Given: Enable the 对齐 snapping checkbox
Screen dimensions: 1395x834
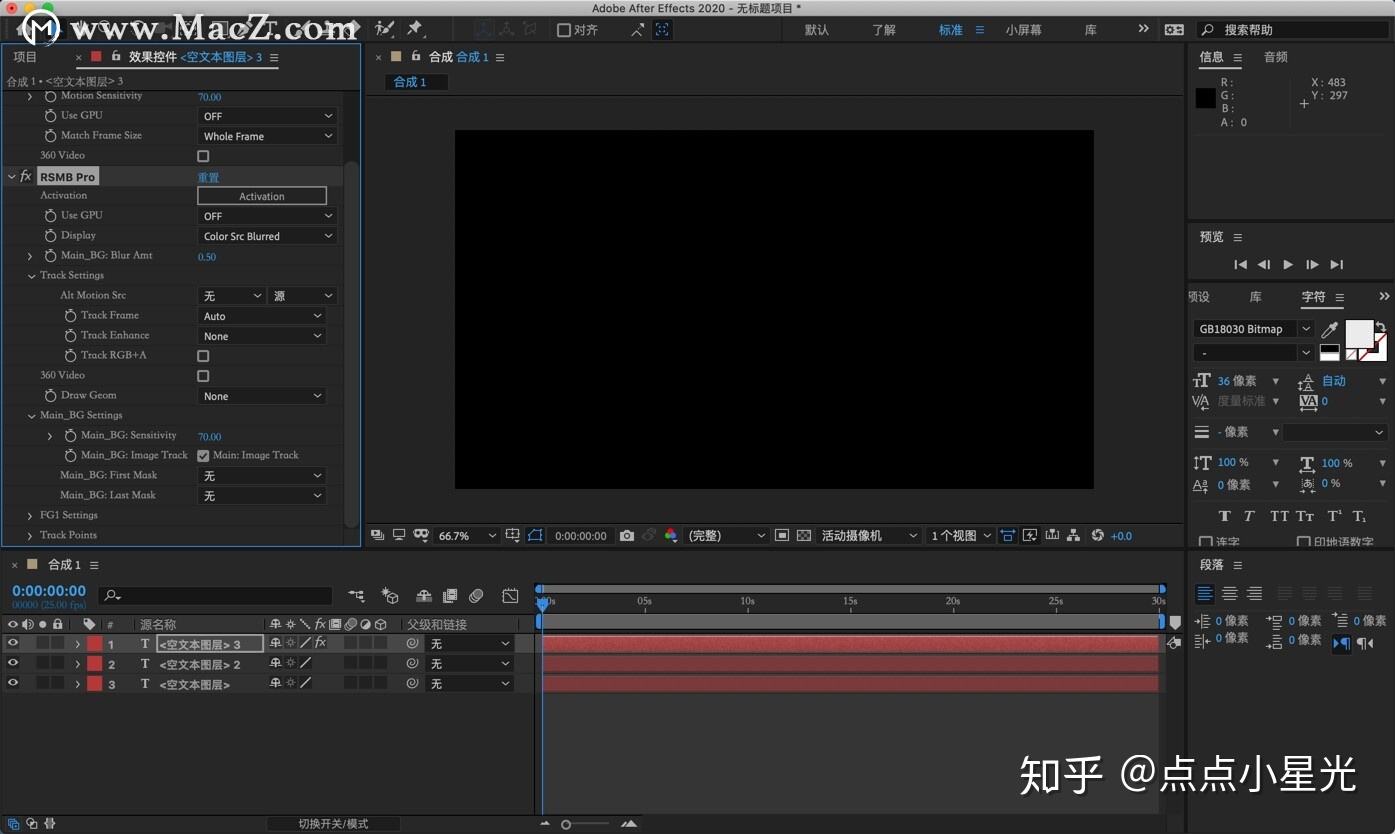Looking at the screenshot, I should pyautogui.click(x=564, y=30).
